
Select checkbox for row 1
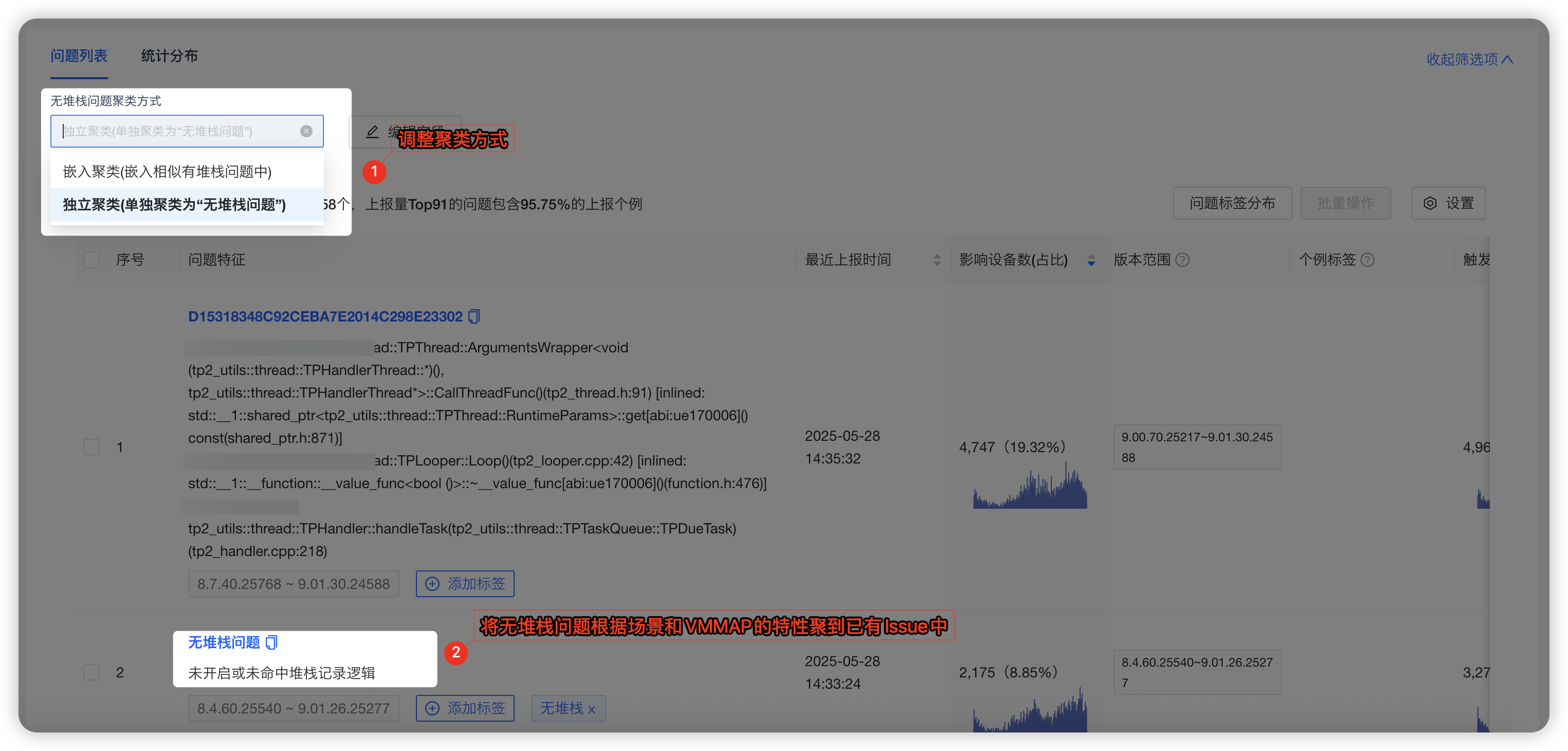pyautogui.click(x=92, y=447)
